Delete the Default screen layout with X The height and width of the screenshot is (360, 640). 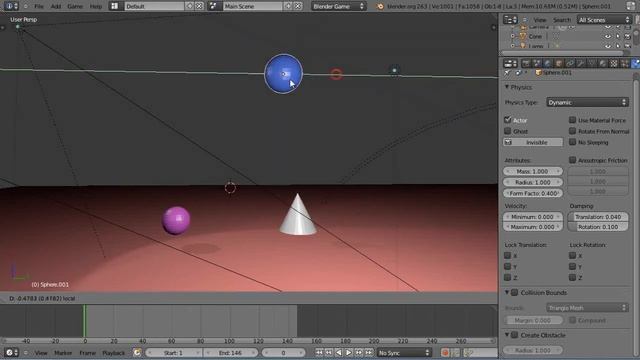[x=199, y=6]
